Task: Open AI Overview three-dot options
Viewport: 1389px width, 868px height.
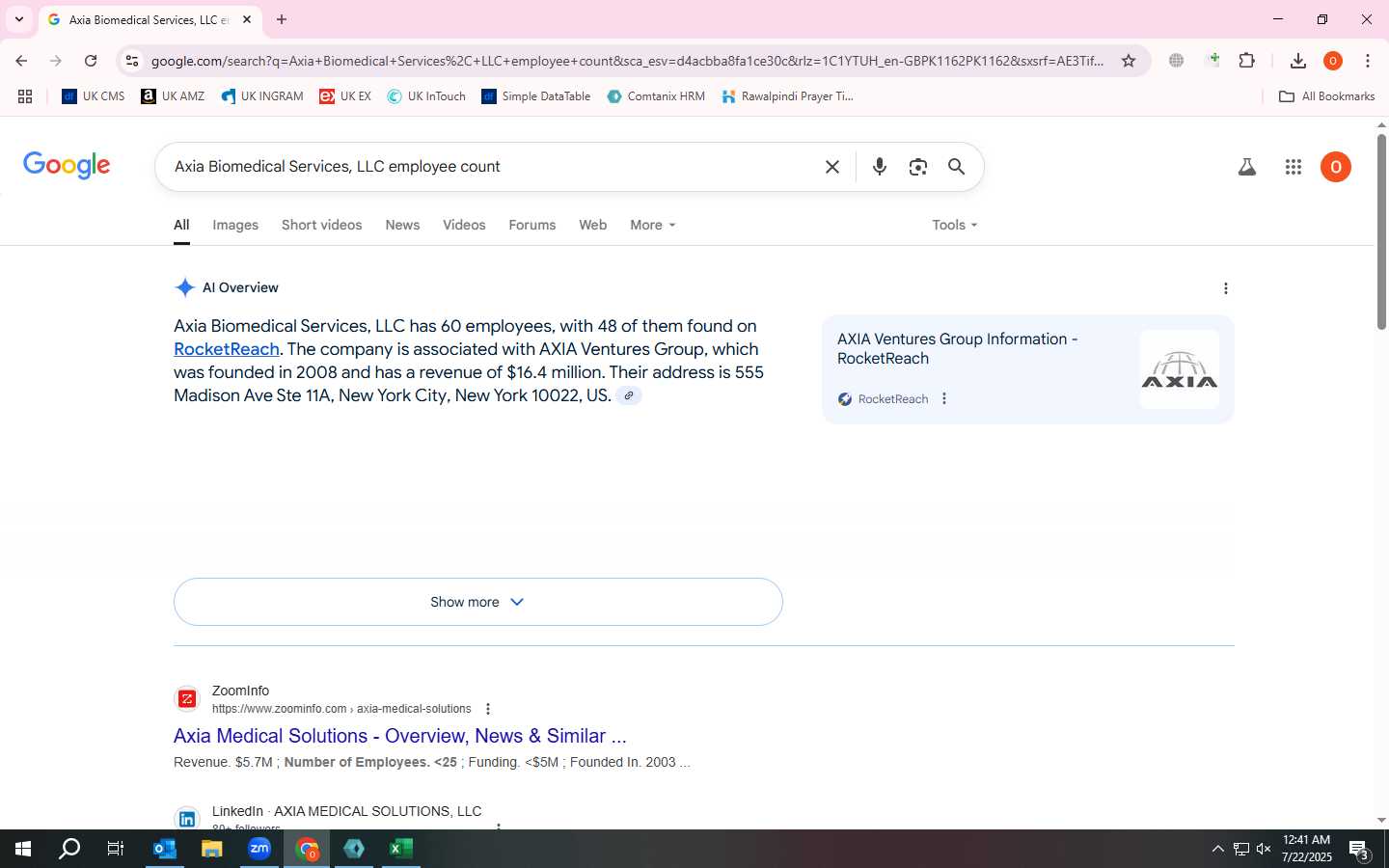Action: pos(1225,288)
